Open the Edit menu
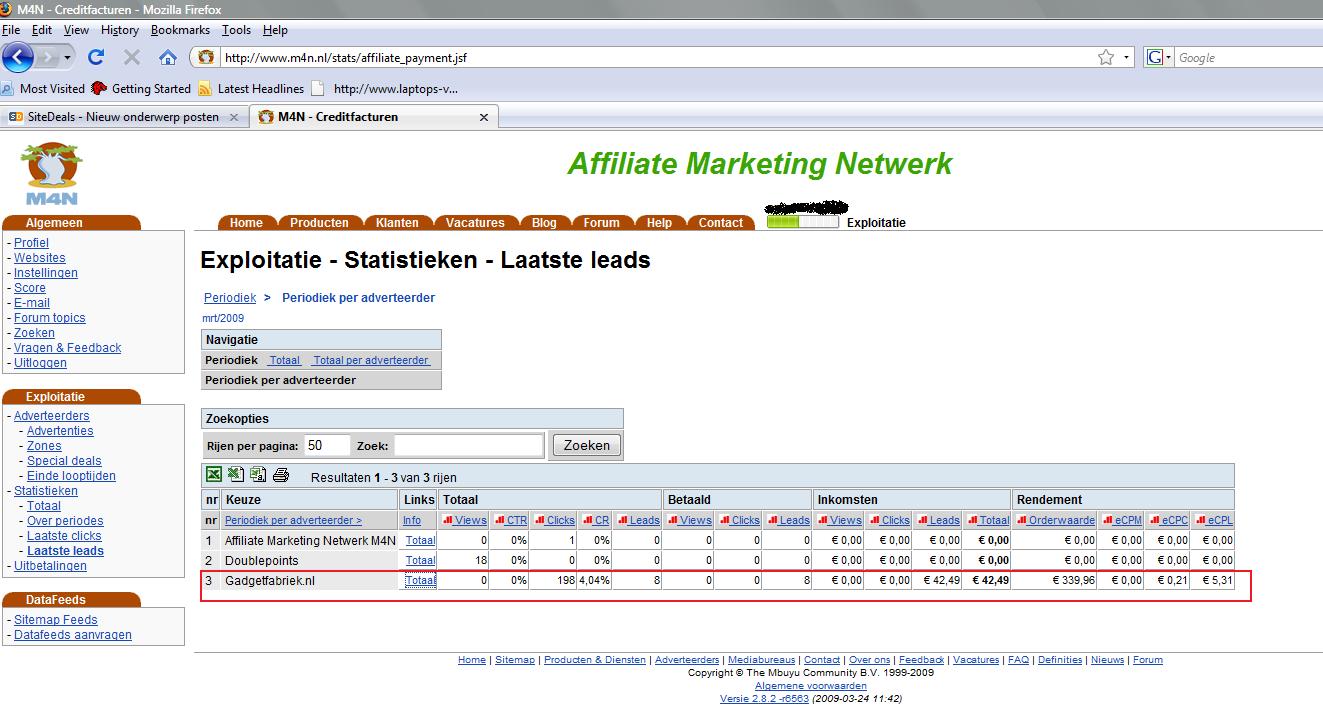The image size is (1323, 710). [42, 30]
